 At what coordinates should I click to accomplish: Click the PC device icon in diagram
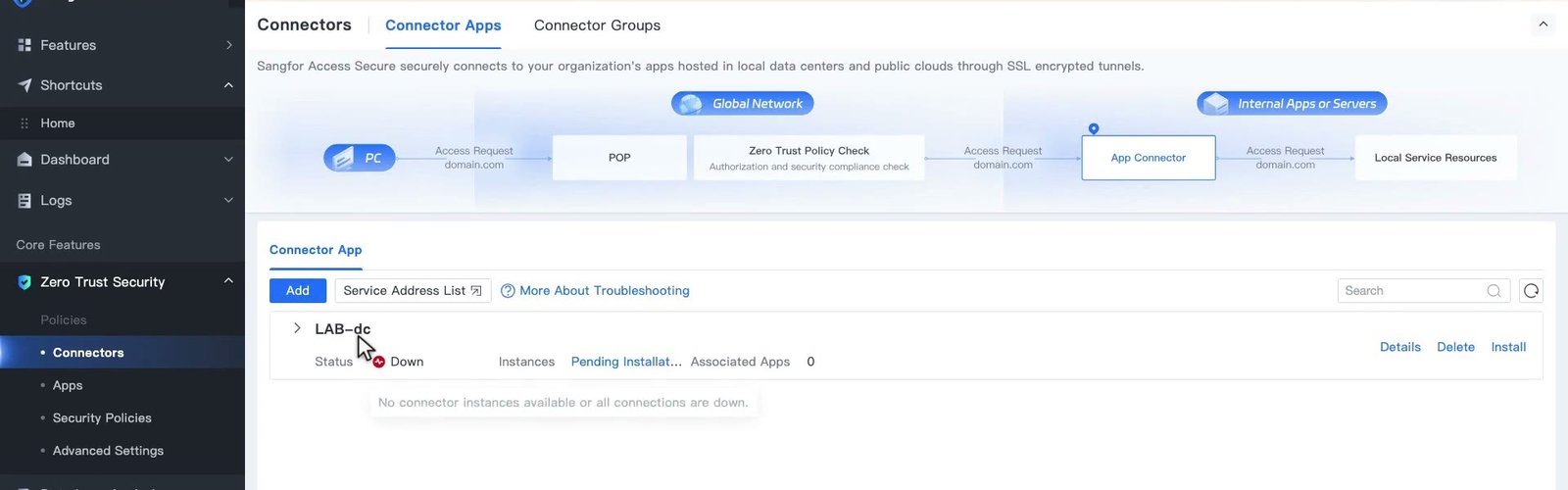click(342, 158)
